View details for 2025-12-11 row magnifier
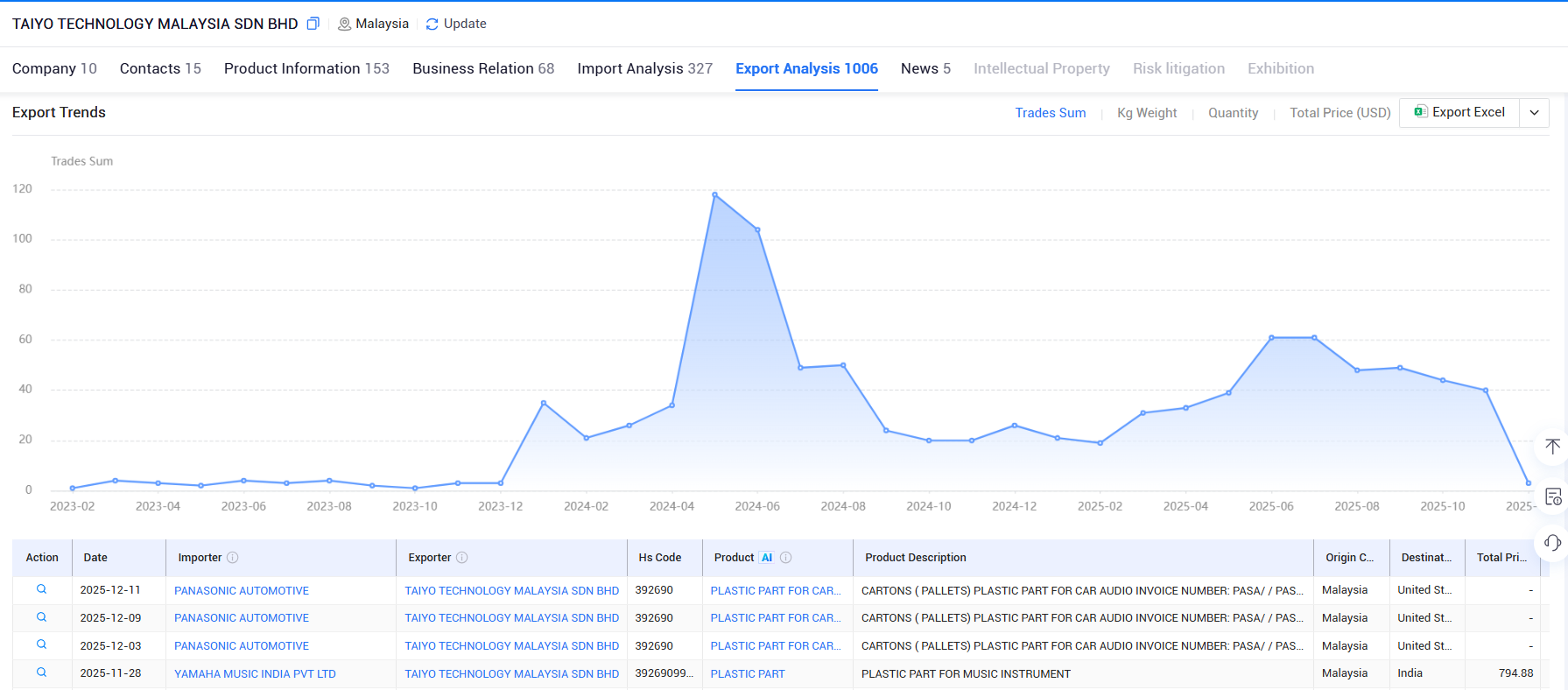Screen dimensions: 1568x690 tap(41, 589)
